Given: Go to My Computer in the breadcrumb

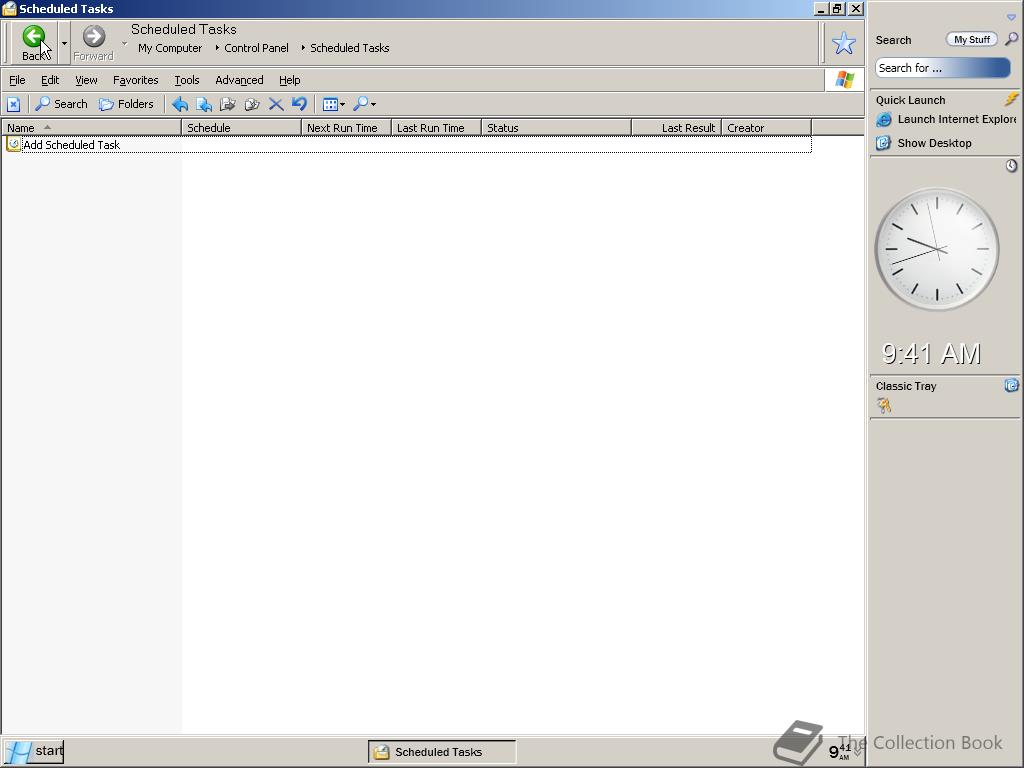Looking at the screenshot, I should (170, 48).
